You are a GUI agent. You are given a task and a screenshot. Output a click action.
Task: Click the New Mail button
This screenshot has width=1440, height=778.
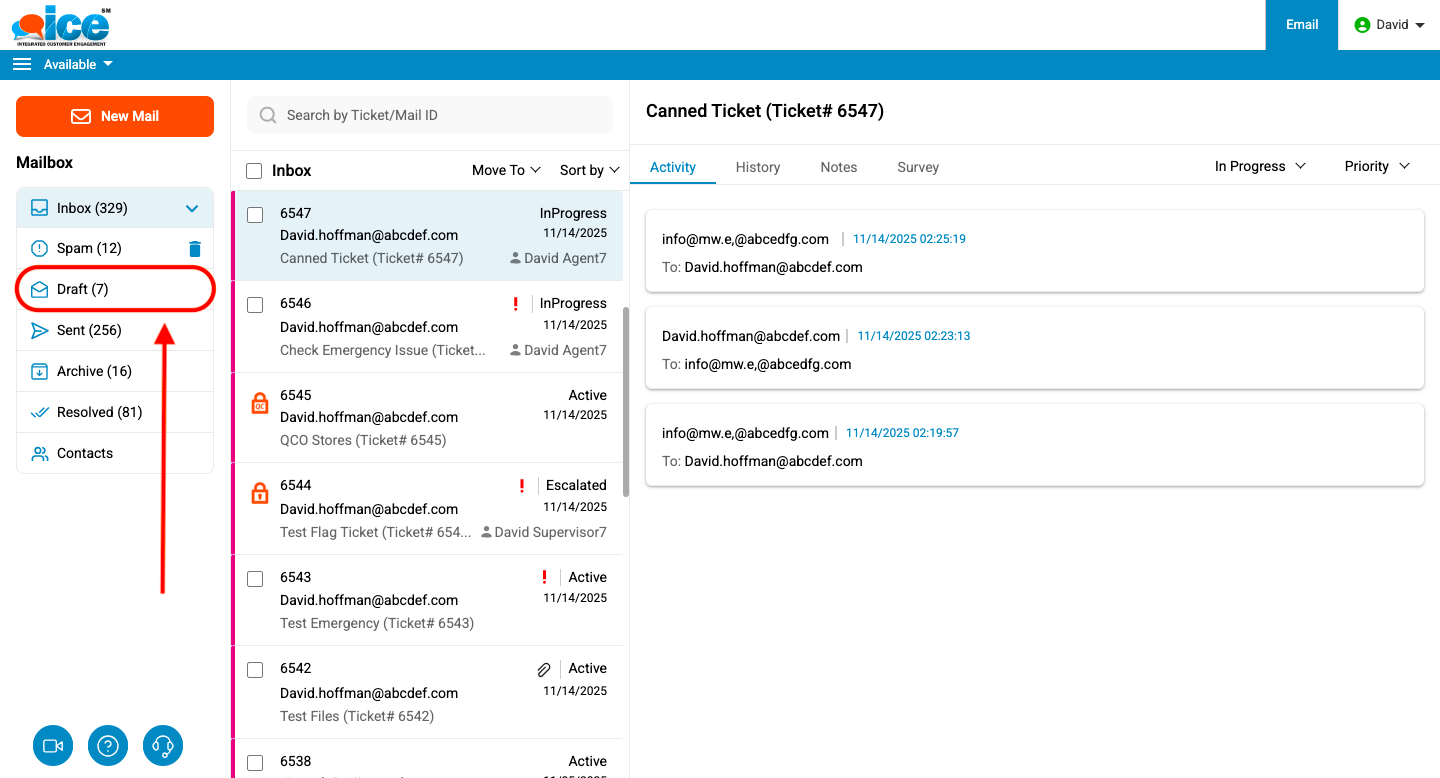[x=115, y=116]
